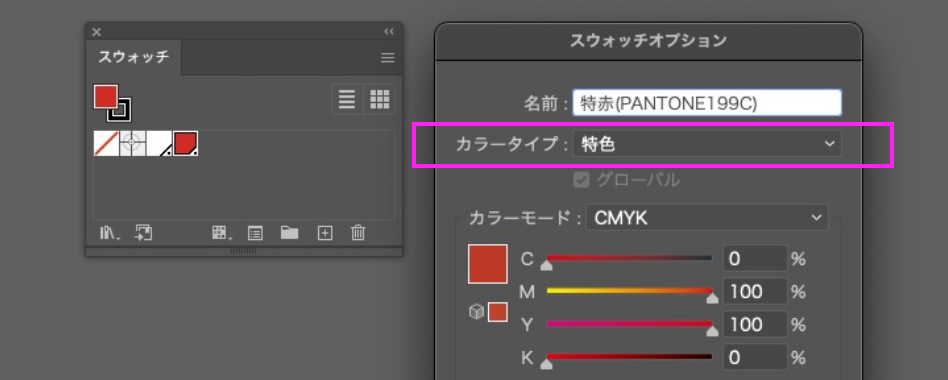Select the スウォッチ panel tab
Image resolution: width=948 pixels, height=380 pixels.
click(x=134, y=58)
